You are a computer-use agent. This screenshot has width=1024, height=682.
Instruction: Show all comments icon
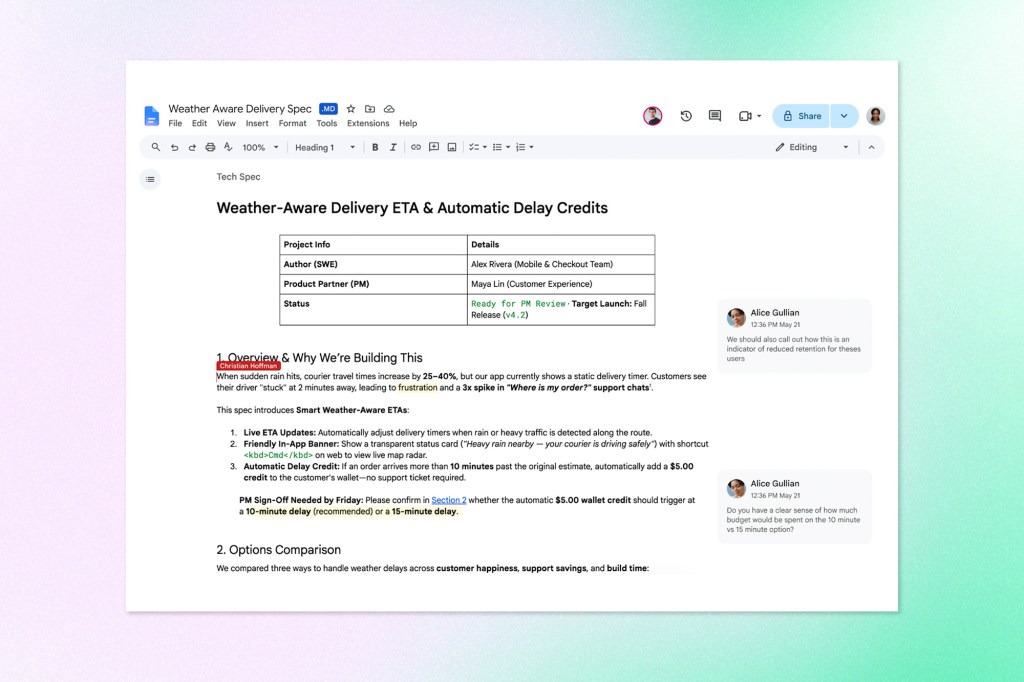(715, 116)
